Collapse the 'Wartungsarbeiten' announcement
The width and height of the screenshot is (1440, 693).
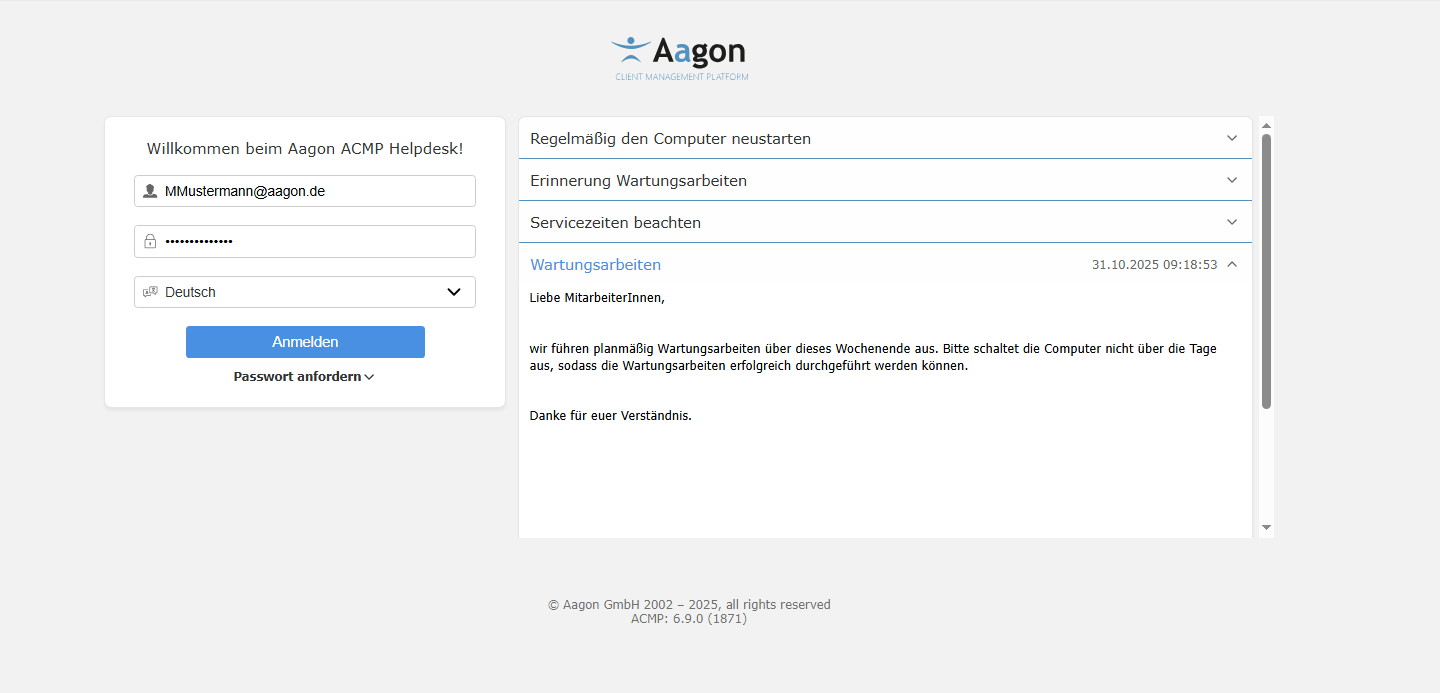[1232, 264]
